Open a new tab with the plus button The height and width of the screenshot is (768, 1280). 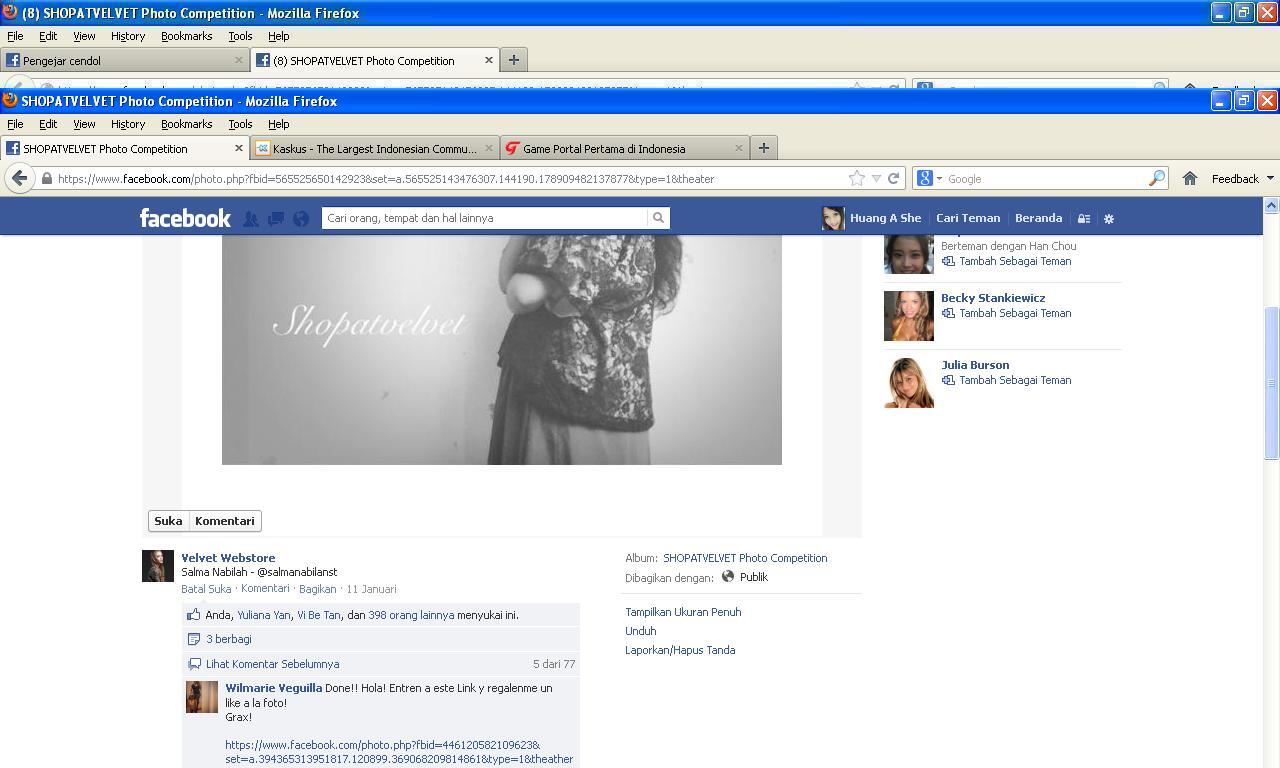pyautogui.click(x=763, y=148)
